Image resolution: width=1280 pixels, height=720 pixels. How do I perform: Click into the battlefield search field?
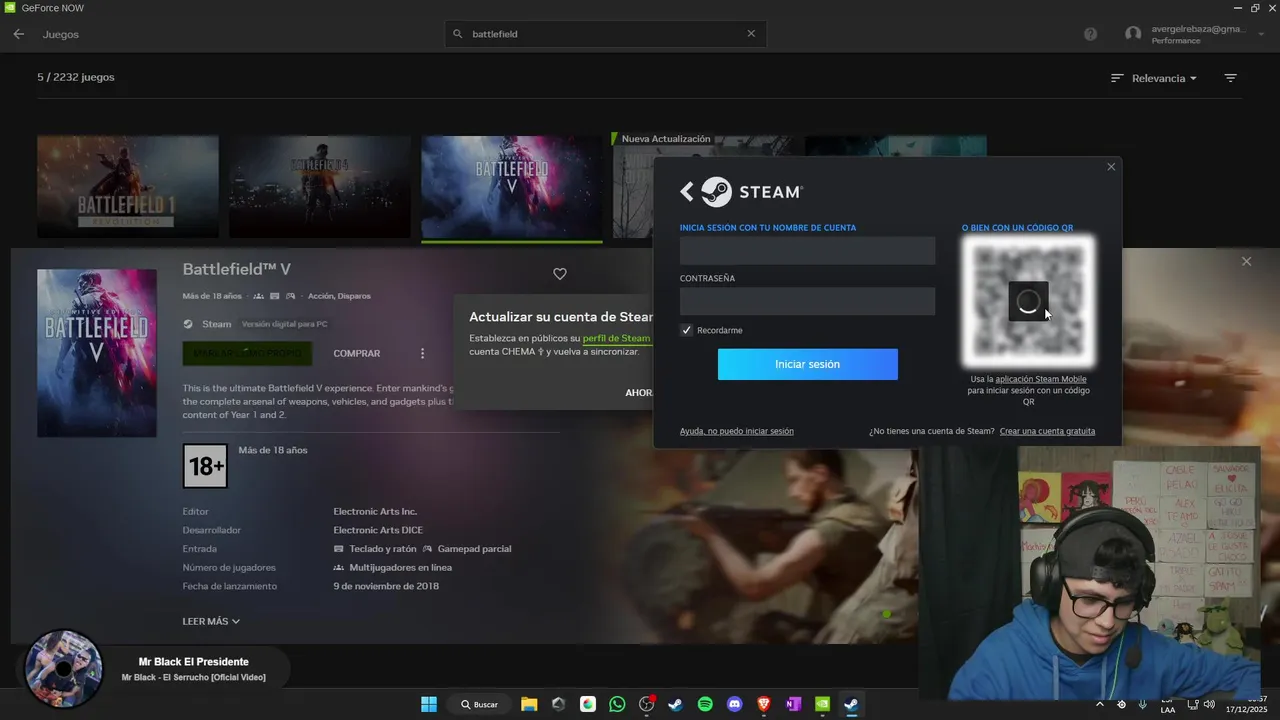pyautogui.click(x=605, y=34)
